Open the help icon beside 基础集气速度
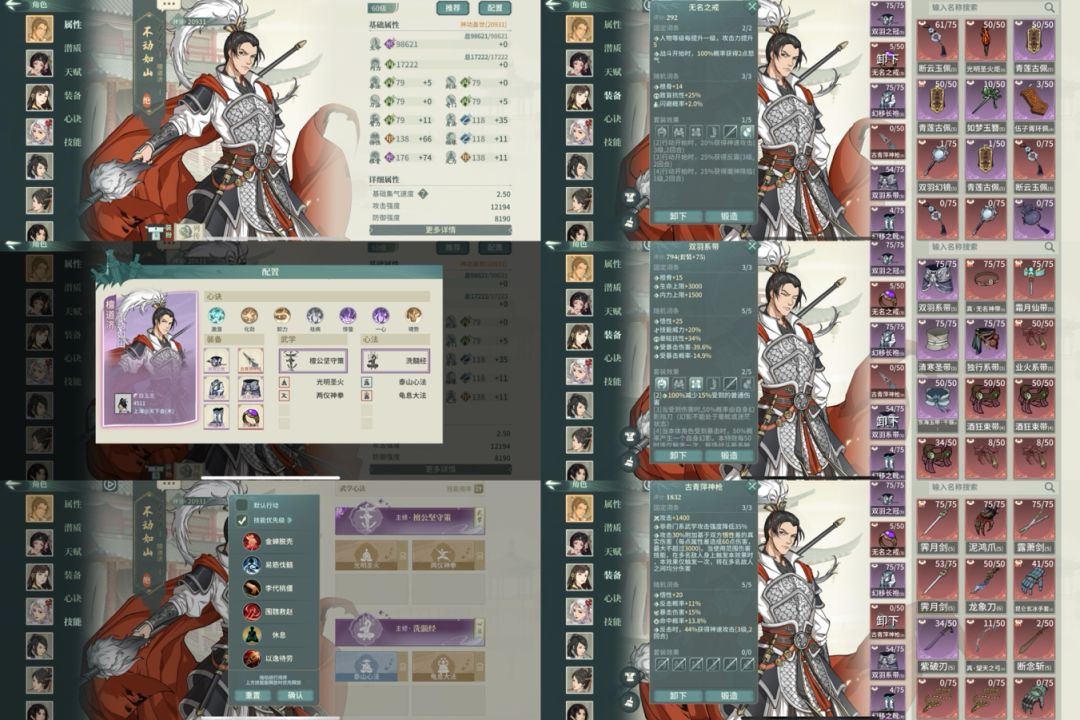Viewport: 1080px width, 720px height. pos(423,194)
